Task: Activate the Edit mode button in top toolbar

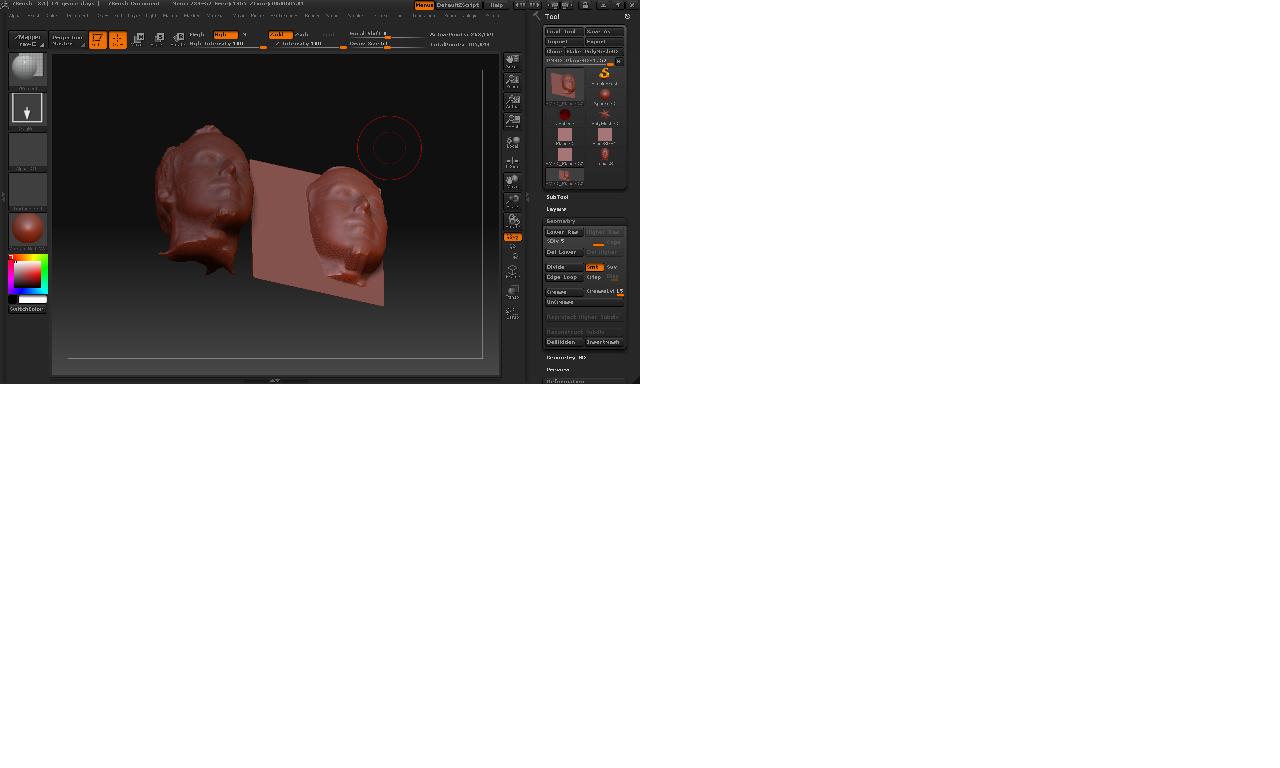Action: coord(97,40)
